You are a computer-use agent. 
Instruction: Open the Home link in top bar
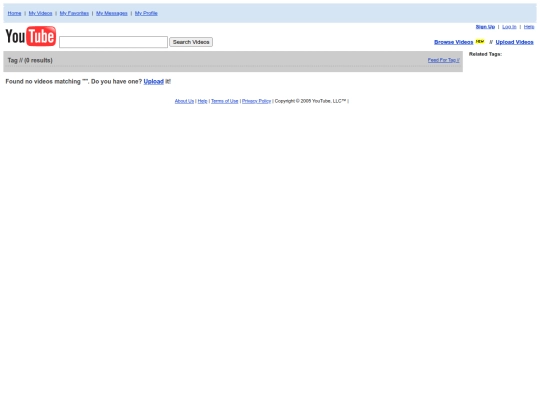click(x=14, y=13)
